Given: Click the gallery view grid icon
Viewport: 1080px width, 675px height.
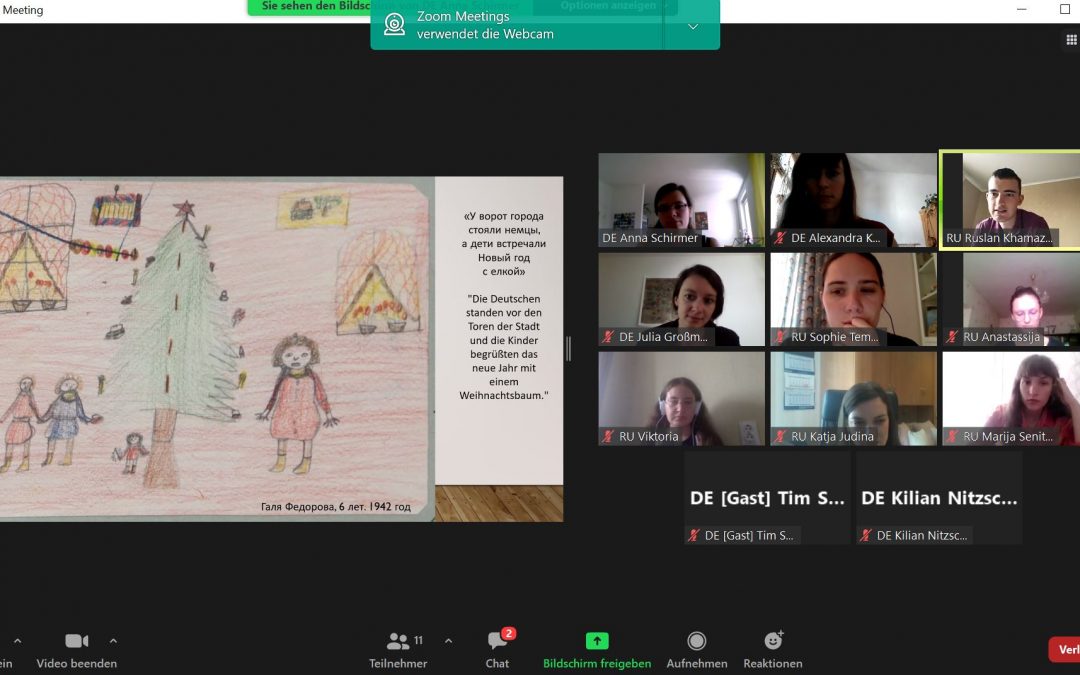Looking at the screenshot, I should [1071, 40].
